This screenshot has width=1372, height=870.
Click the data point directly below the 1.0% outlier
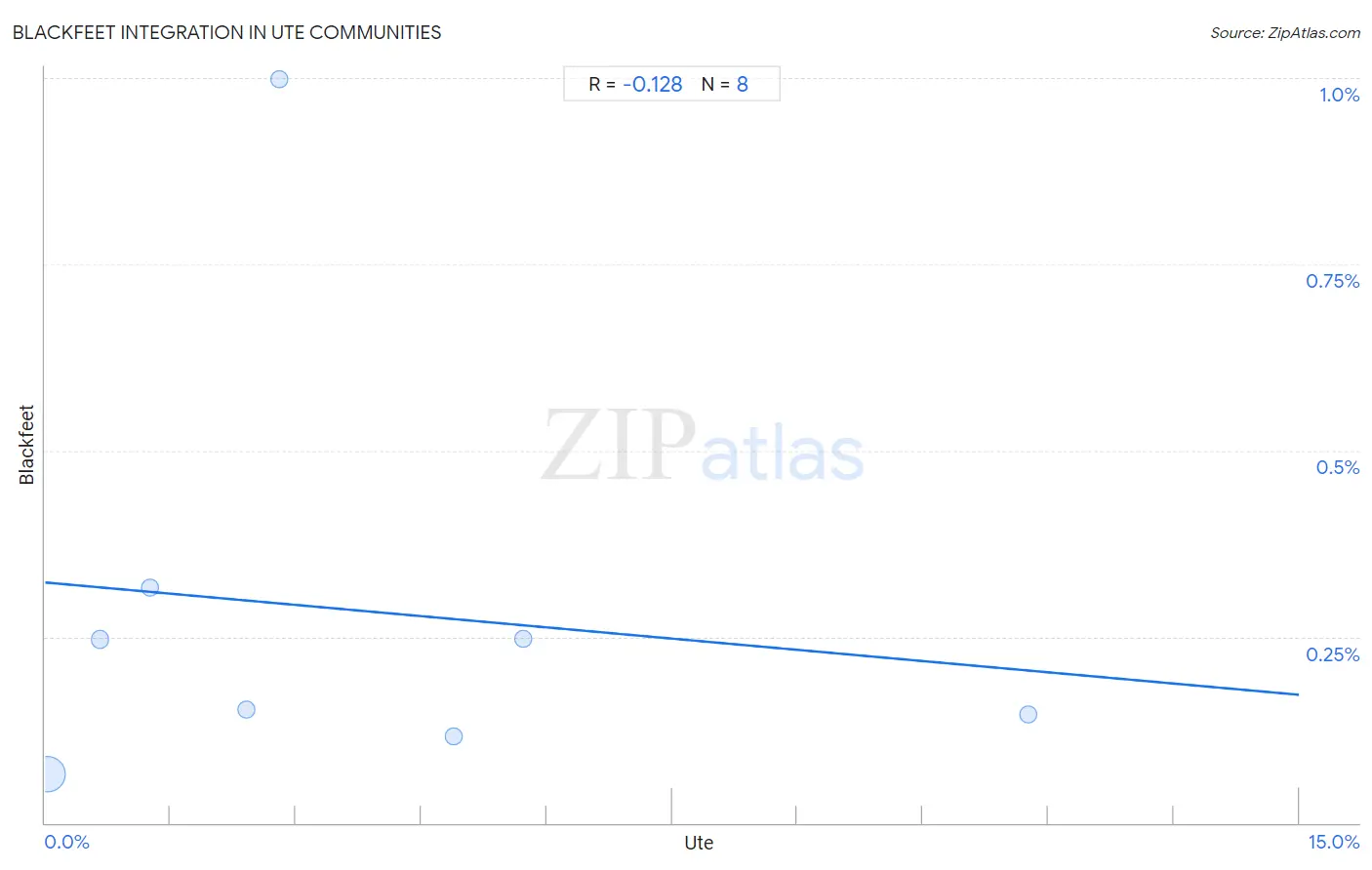point(246,709)
